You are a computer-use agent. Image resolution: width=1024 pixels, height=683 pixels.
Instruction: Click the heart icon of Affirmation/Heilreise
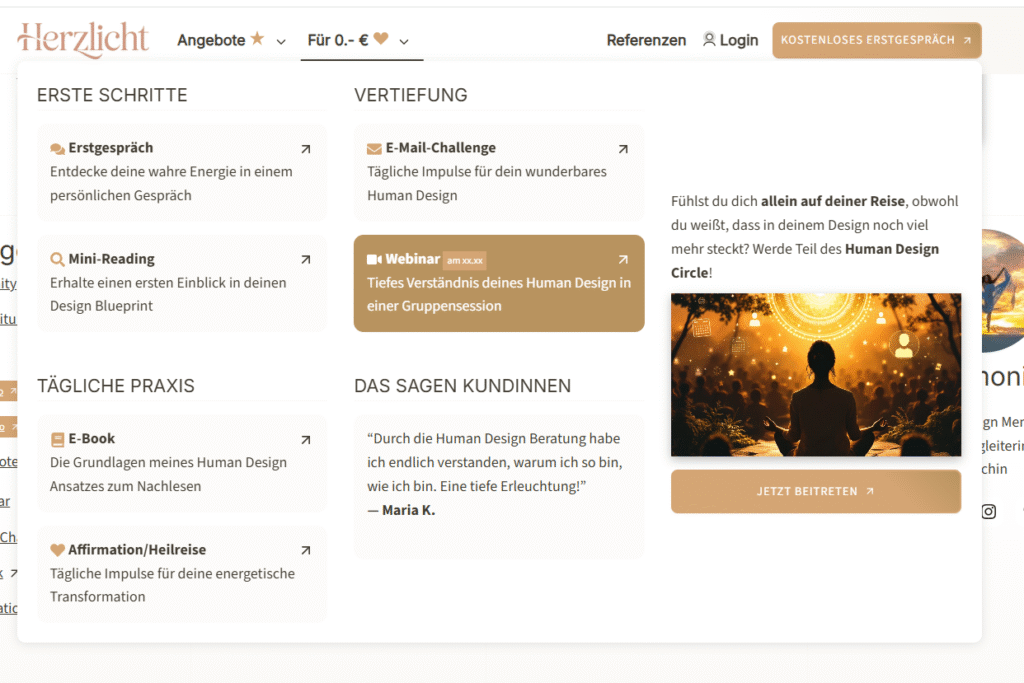click(x=57, y=550)
